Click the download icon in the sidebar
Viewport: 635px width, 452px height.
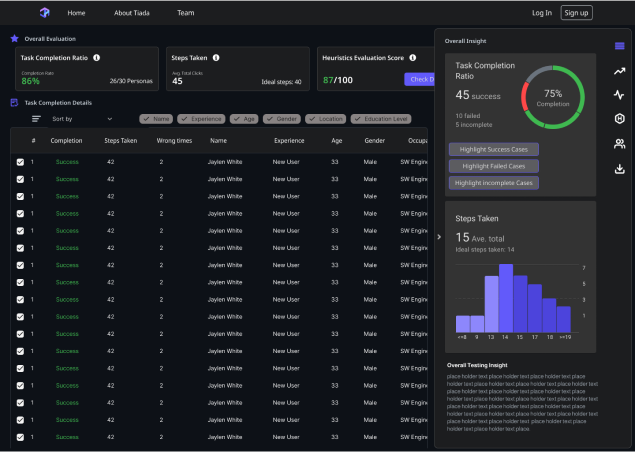click(619, 168)
